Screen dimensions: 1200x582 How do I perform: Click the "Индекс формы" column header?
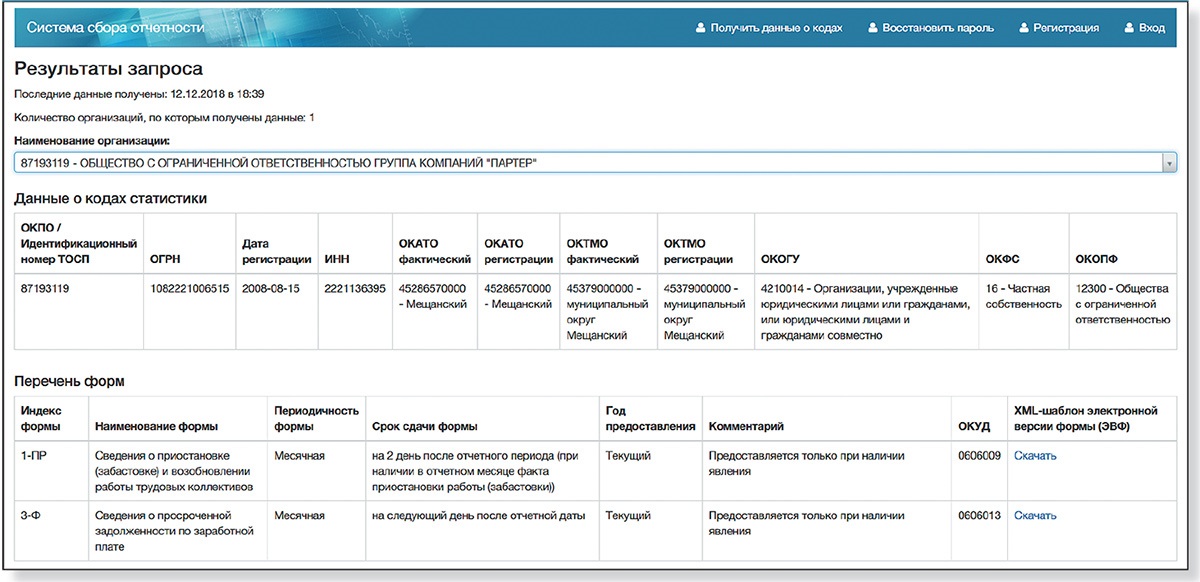coord(41,418)
